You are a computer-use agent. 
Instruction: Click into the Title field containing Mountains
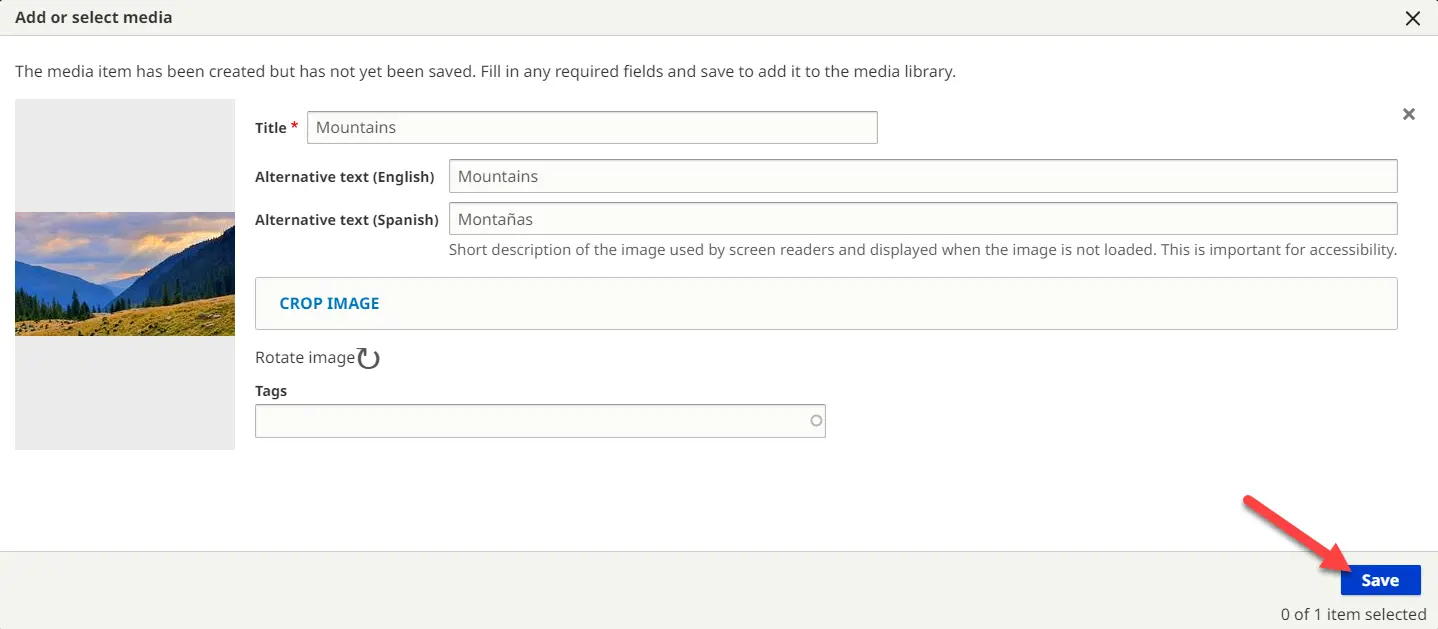point(591,127)
